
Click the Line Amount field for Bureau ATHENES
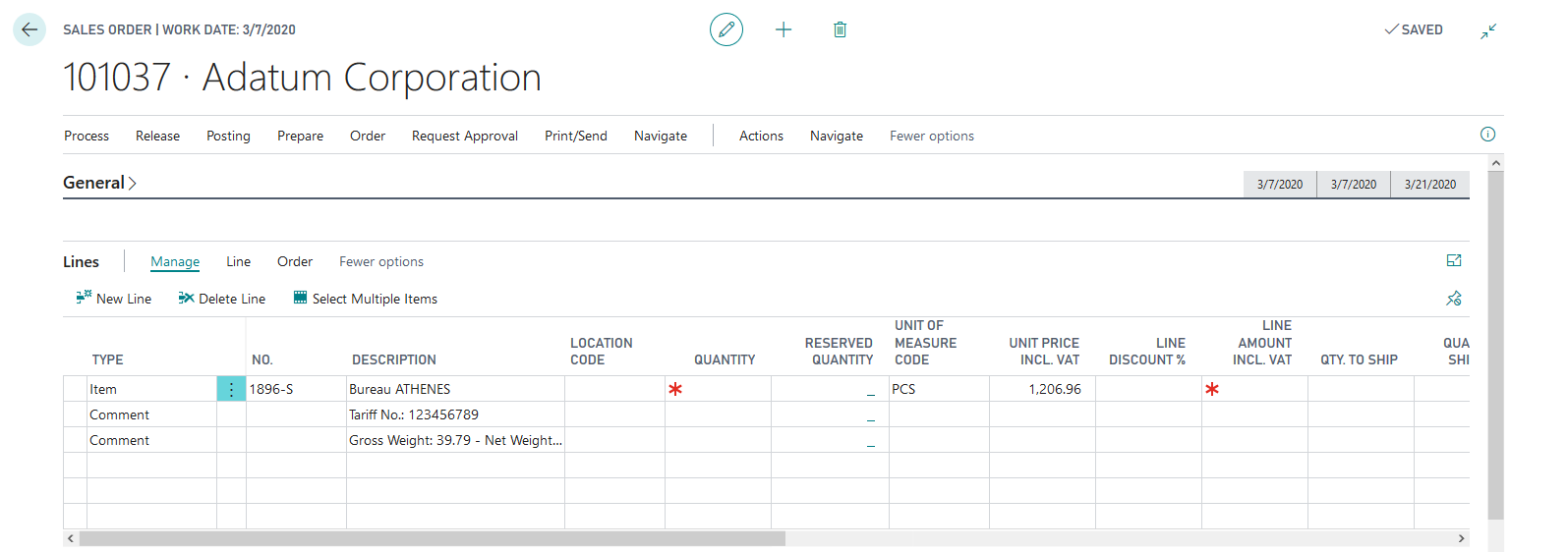1254,389
